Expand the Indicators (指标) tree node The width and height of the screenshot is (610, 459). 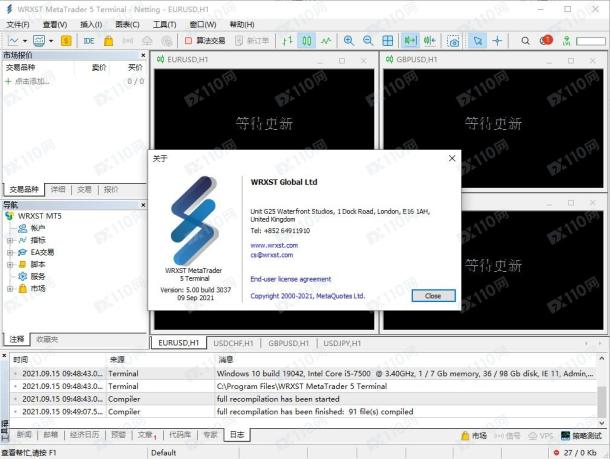(10, 240)
